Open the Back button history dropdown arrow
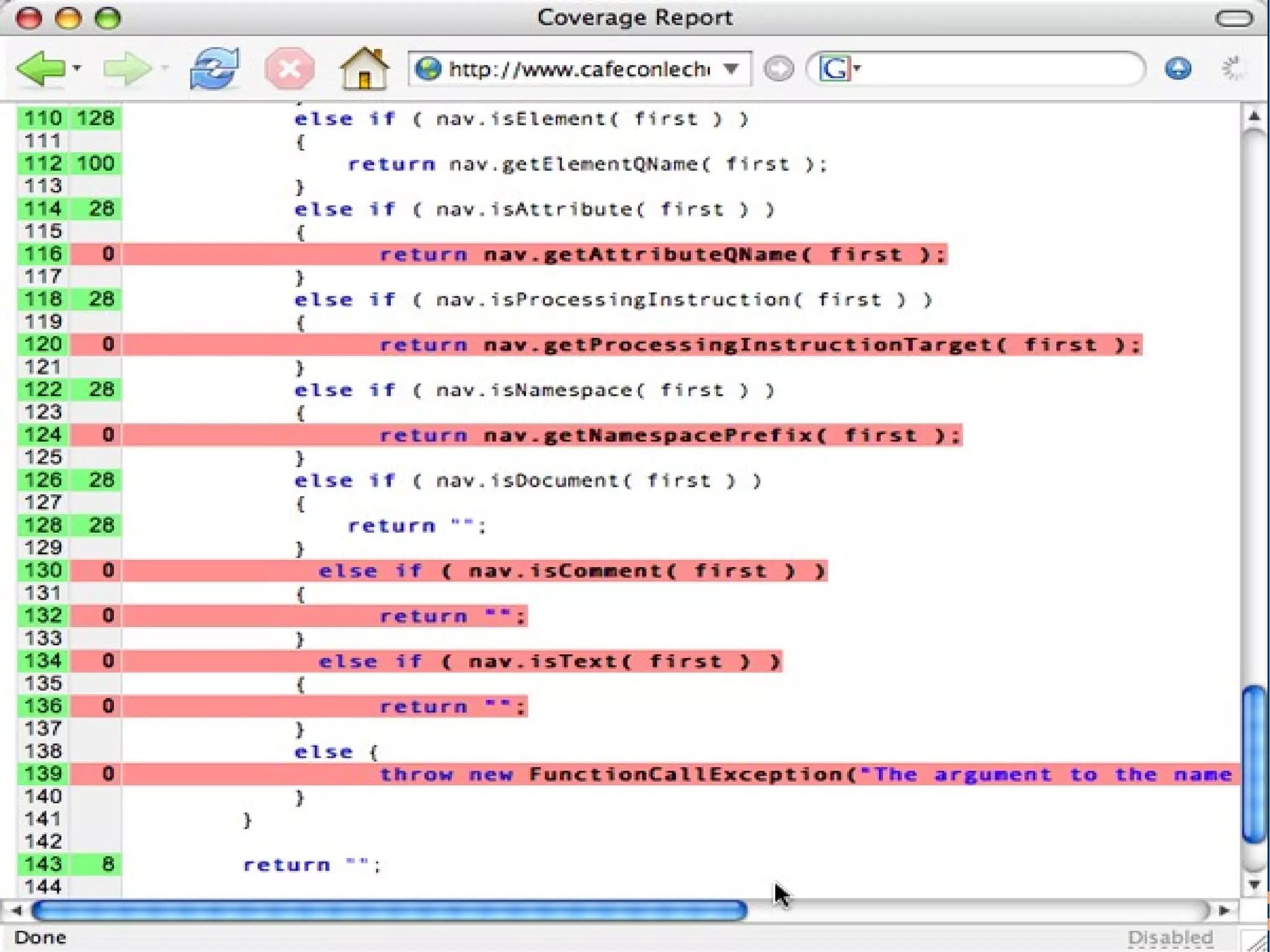 (78, 68)
